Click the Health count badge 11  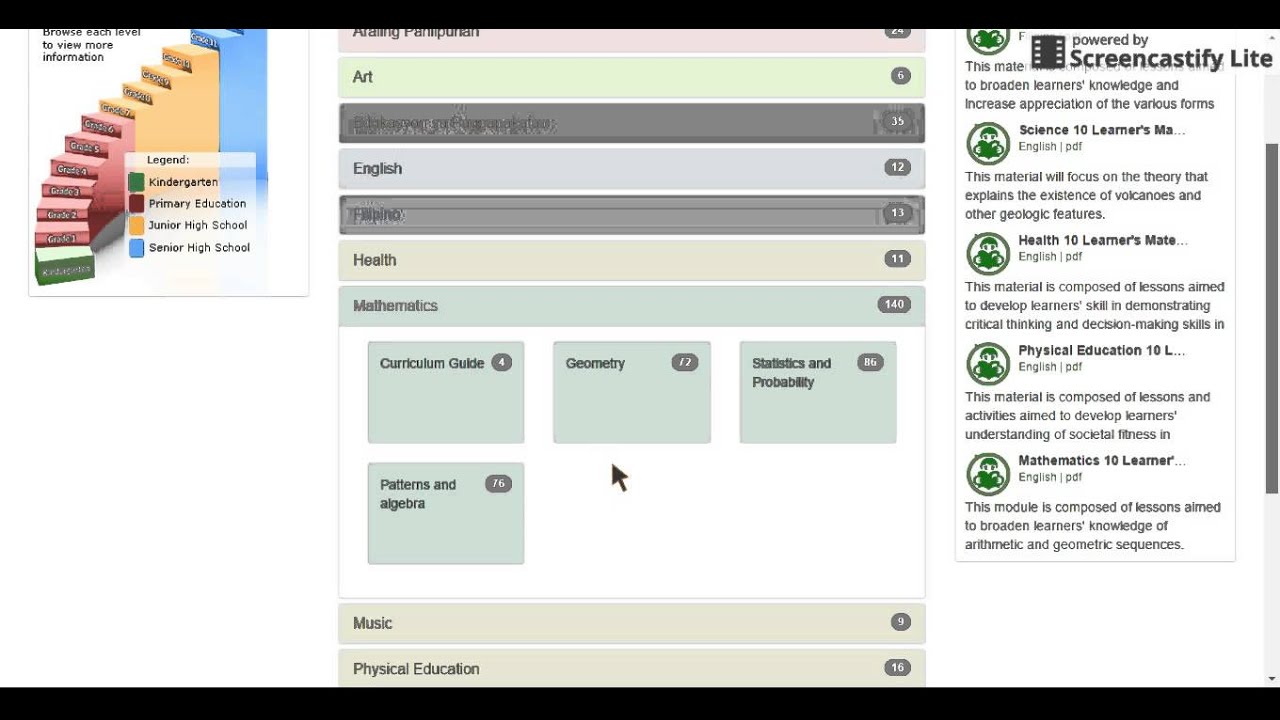pyautogui.click(x=897, y=259)
